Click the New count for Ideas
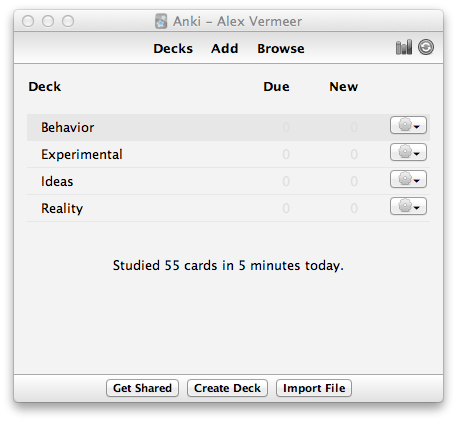The image size is (457, 422). click(x=354, y=181)
